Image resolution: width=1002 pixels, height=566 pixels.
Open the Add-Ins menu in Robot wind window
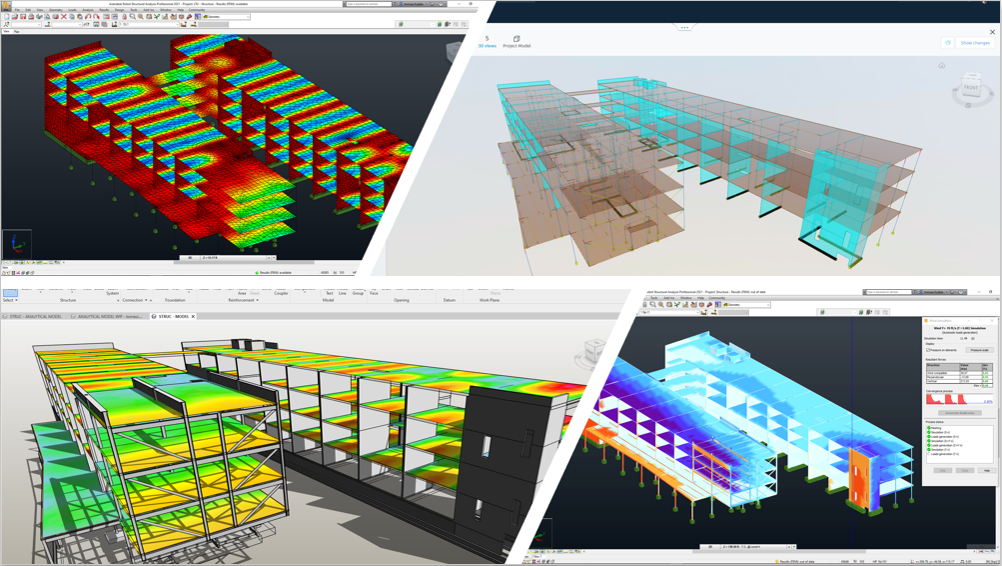pos(669,298)
